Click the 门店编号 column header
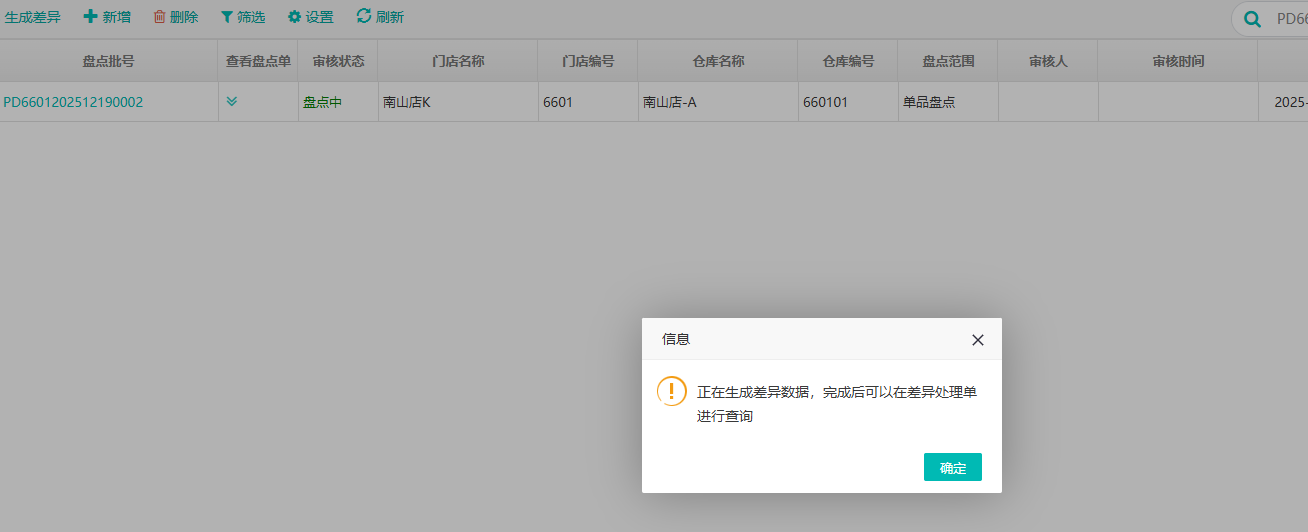1308x532 pixels. pyautogui.click(x=588, y=61)
